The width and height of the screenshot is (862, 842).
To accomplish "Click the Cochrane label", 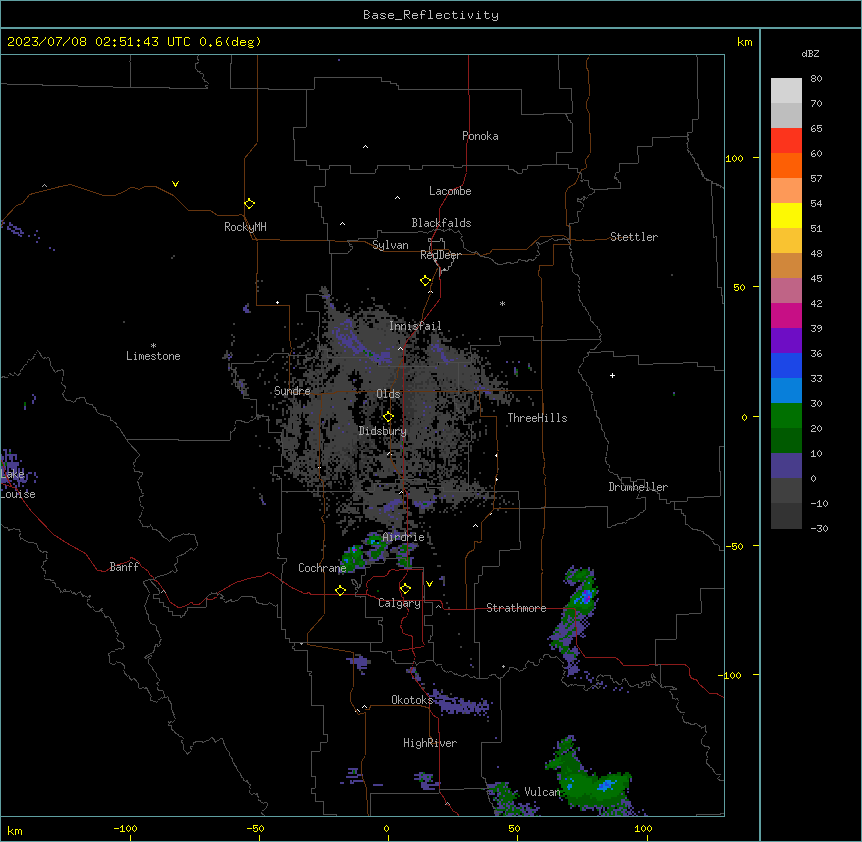I will [322, 568].
